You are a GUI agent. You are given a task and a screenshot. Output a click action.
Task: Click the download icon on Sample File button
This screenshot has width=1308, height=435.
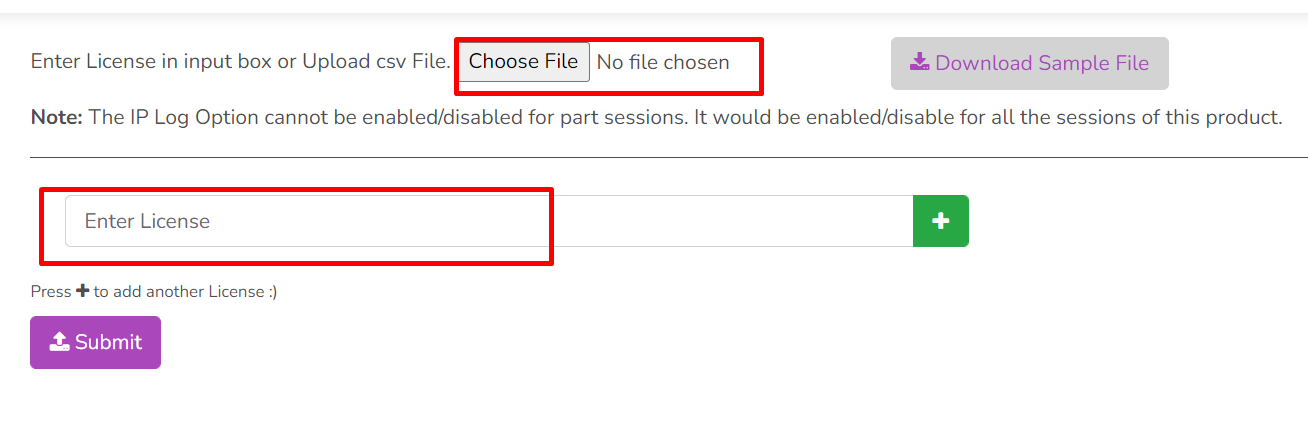click(x=919, y=62)
